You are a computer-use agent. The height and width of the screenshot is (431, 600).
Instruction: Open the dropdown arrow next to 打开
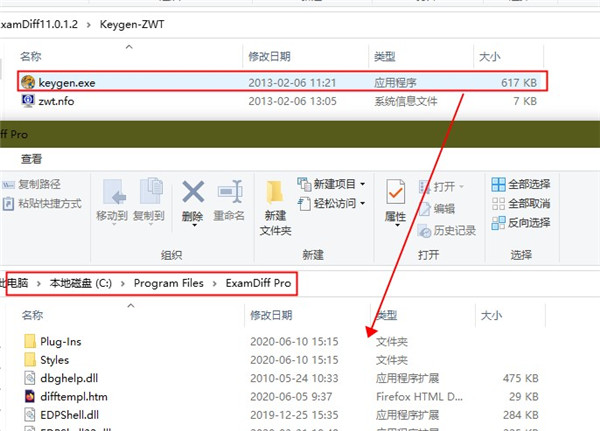pyautogui.click(x=461, y=187)
